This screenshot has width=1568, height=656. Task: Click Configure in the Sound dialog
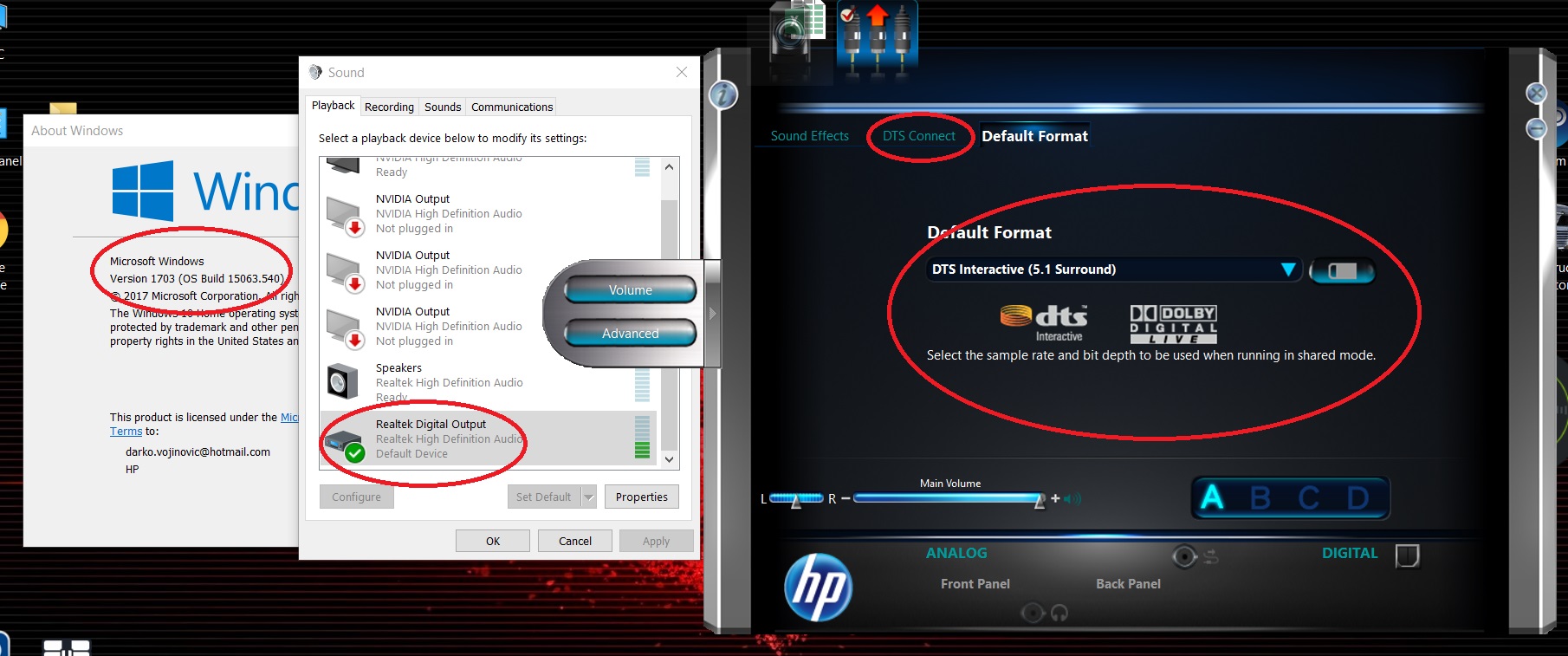[356, 497]
